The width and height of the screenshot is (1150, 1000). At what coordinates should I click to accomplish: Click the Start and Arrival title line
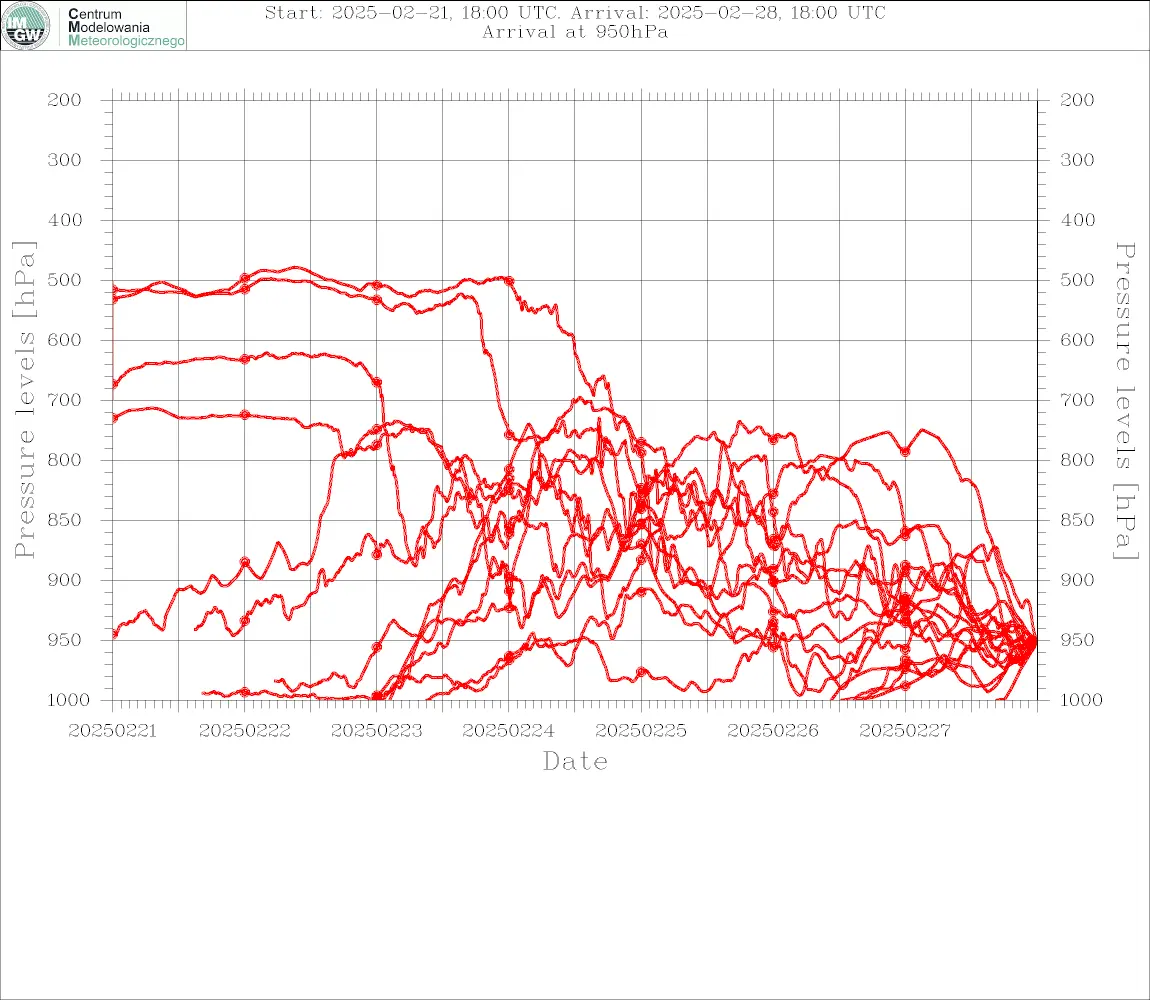[x=575, y=12]
